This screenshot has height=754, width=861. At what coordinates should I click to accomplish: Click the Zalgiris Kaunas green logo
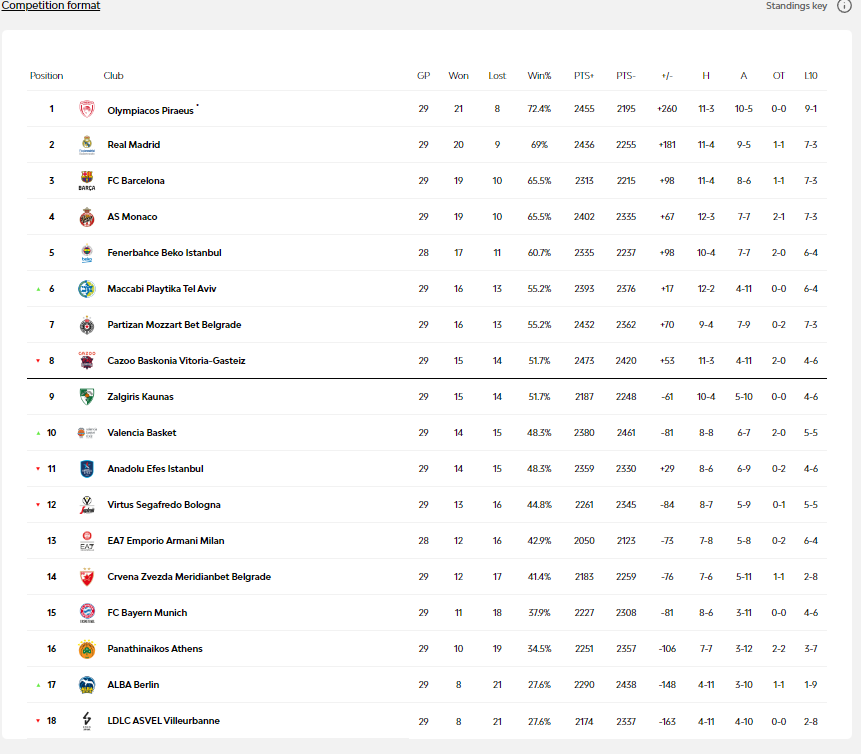click(87, 397)
